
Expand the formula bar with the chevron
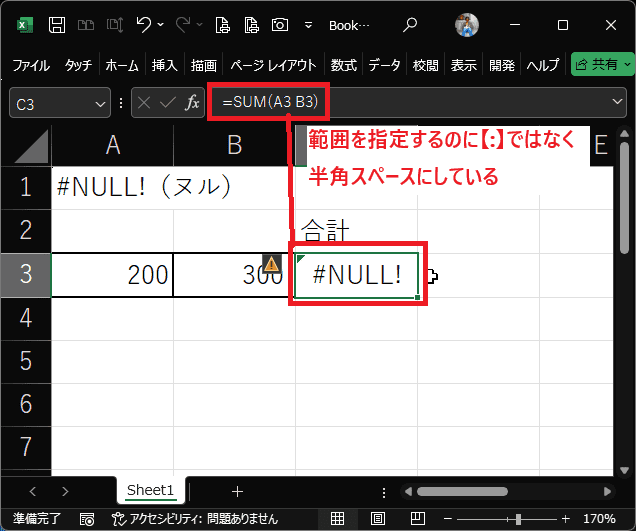click(x=618, y=102)
